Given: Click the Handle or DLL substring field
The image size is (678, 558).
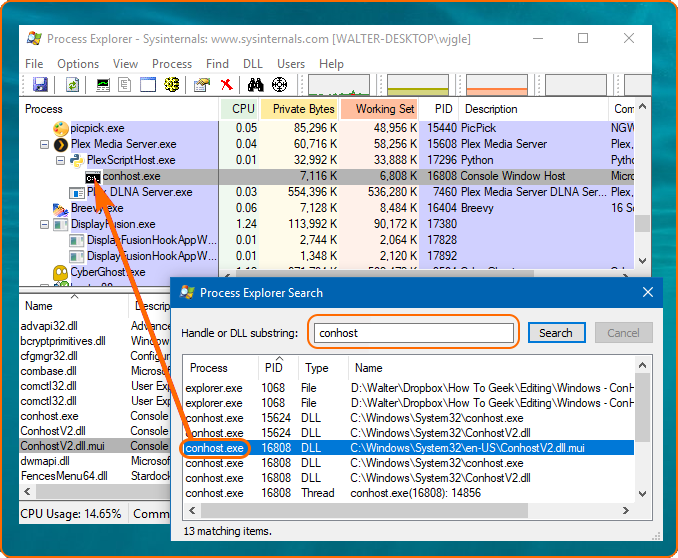Looking at the screenshot, I should point(413,333).
